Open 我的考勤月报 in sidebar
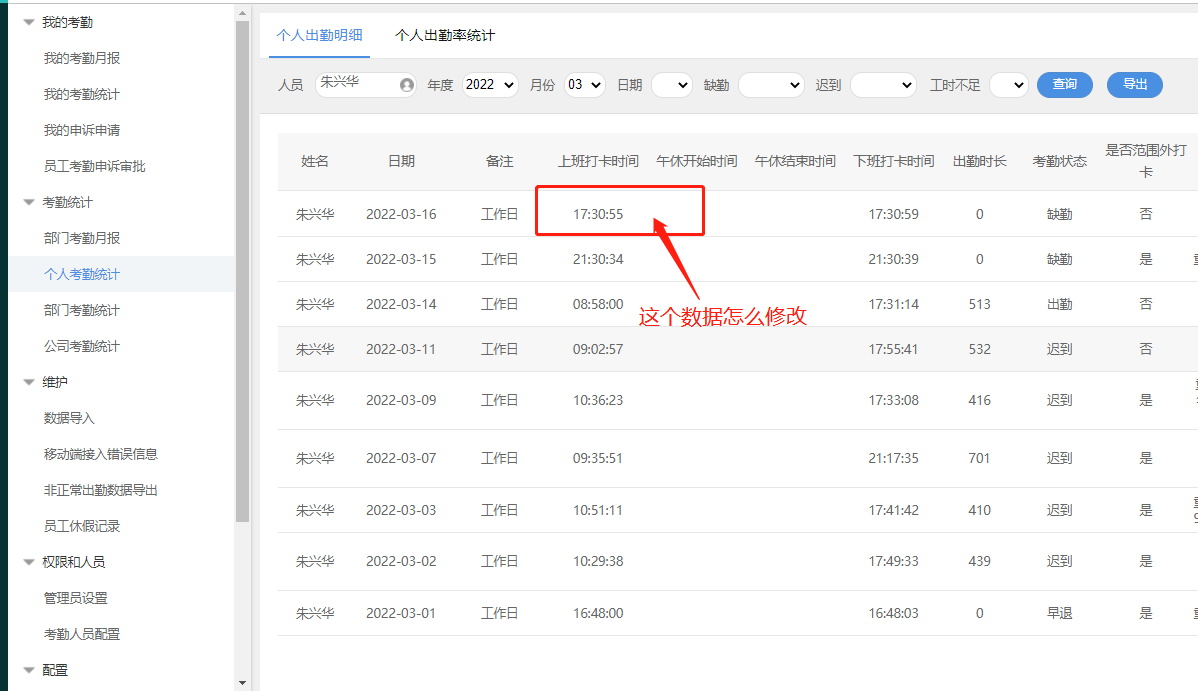Image resolution: width=1198 pixels, height=691 pixels. [x=82, y=58]
